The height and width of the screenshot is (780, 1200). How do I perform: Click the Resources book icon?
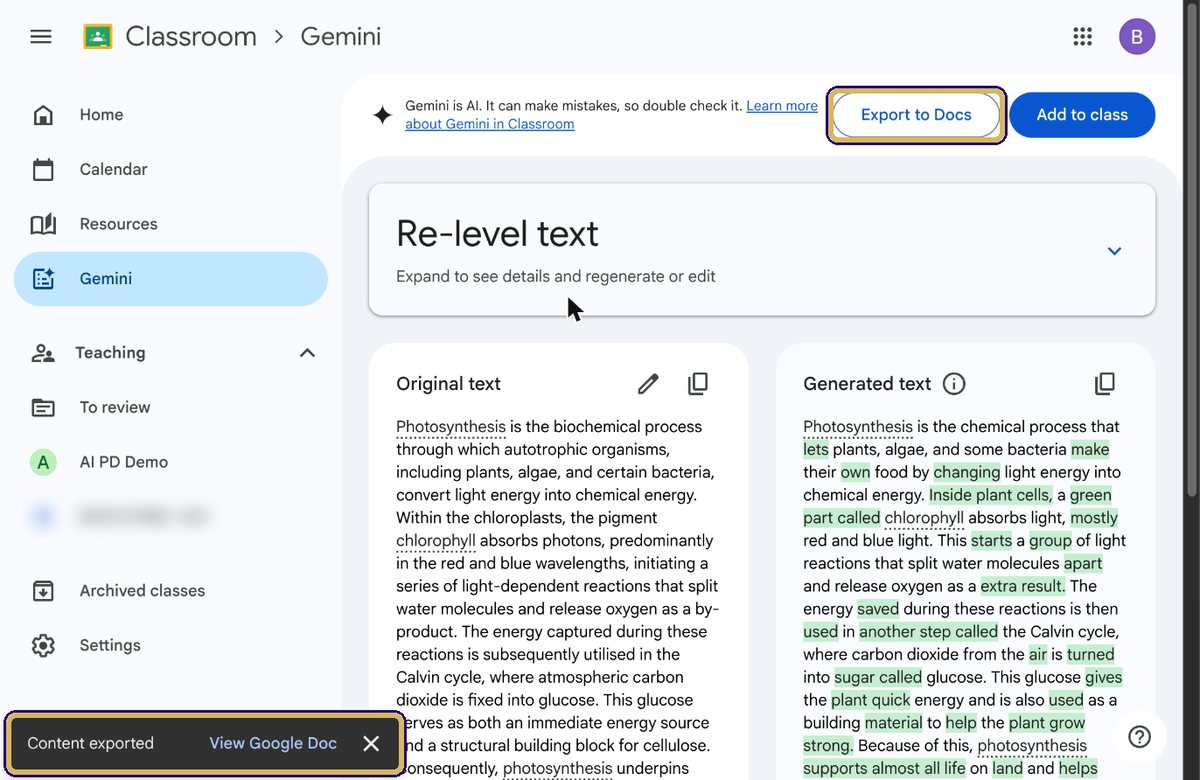(x=43, y=224)
